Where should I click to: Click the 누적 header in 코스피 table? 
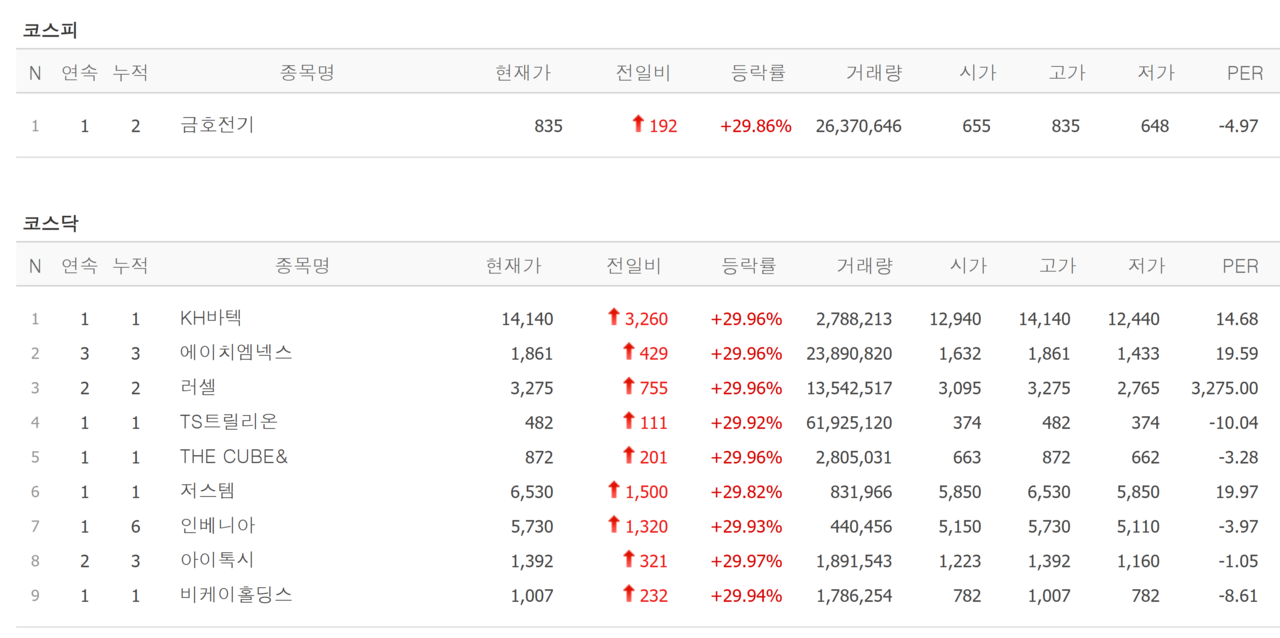click(130, 72)
